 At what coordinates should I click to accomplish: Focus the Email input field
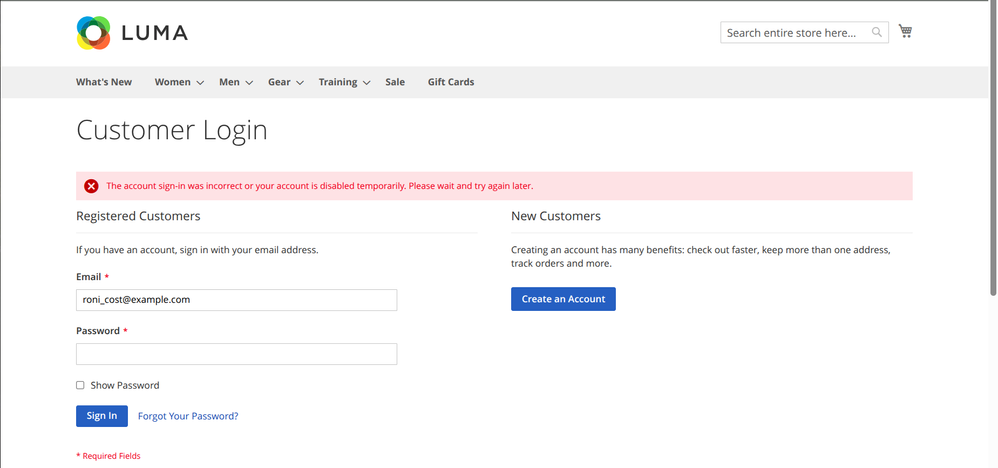(x=236, y=300)
